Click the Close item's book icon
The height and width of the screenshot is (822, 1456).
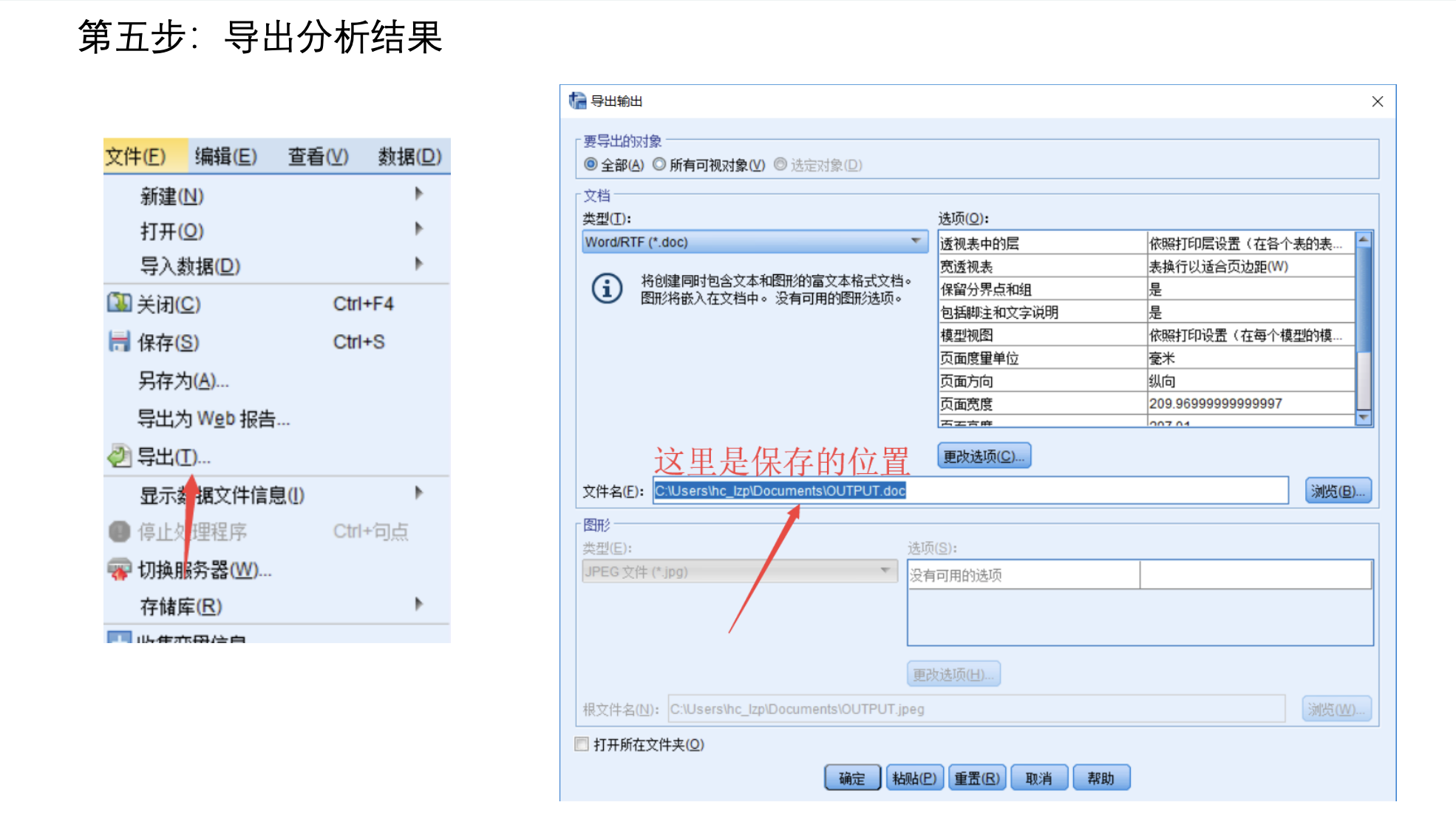point(119,303)
